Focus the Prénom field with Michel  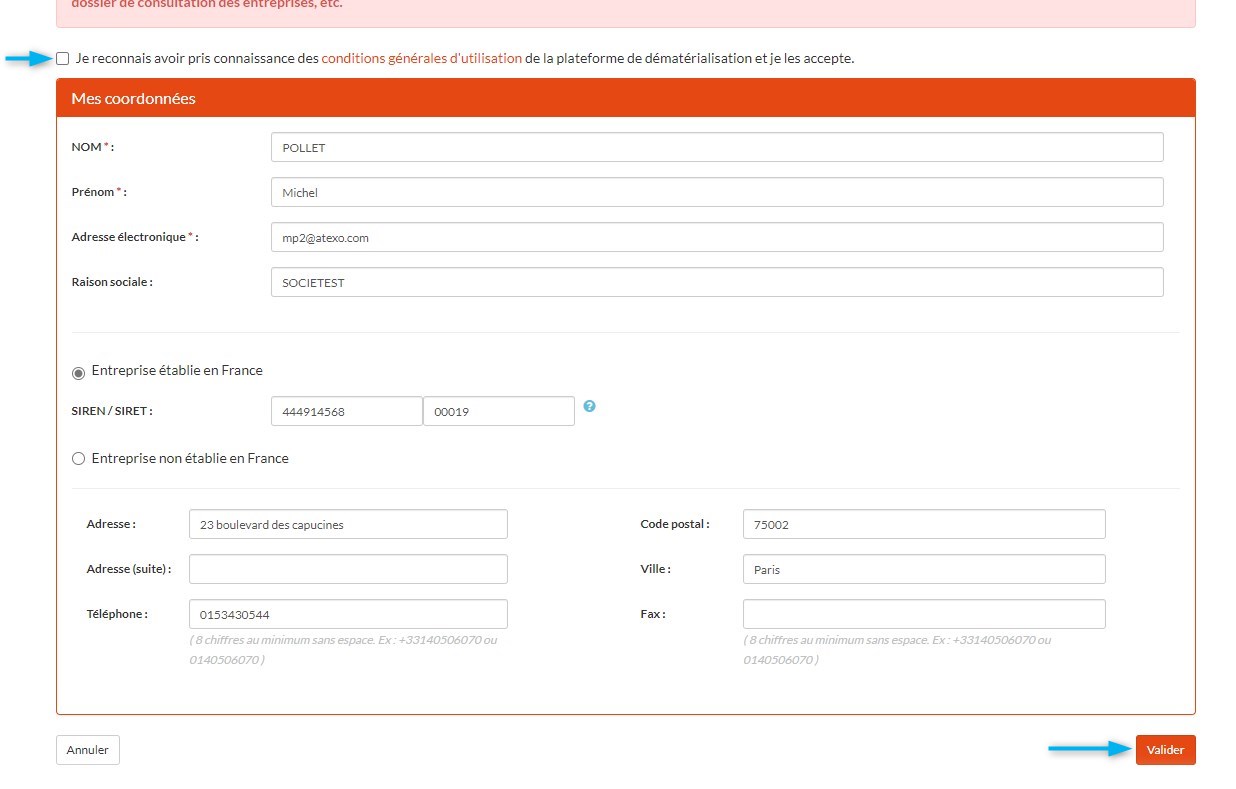716,192
